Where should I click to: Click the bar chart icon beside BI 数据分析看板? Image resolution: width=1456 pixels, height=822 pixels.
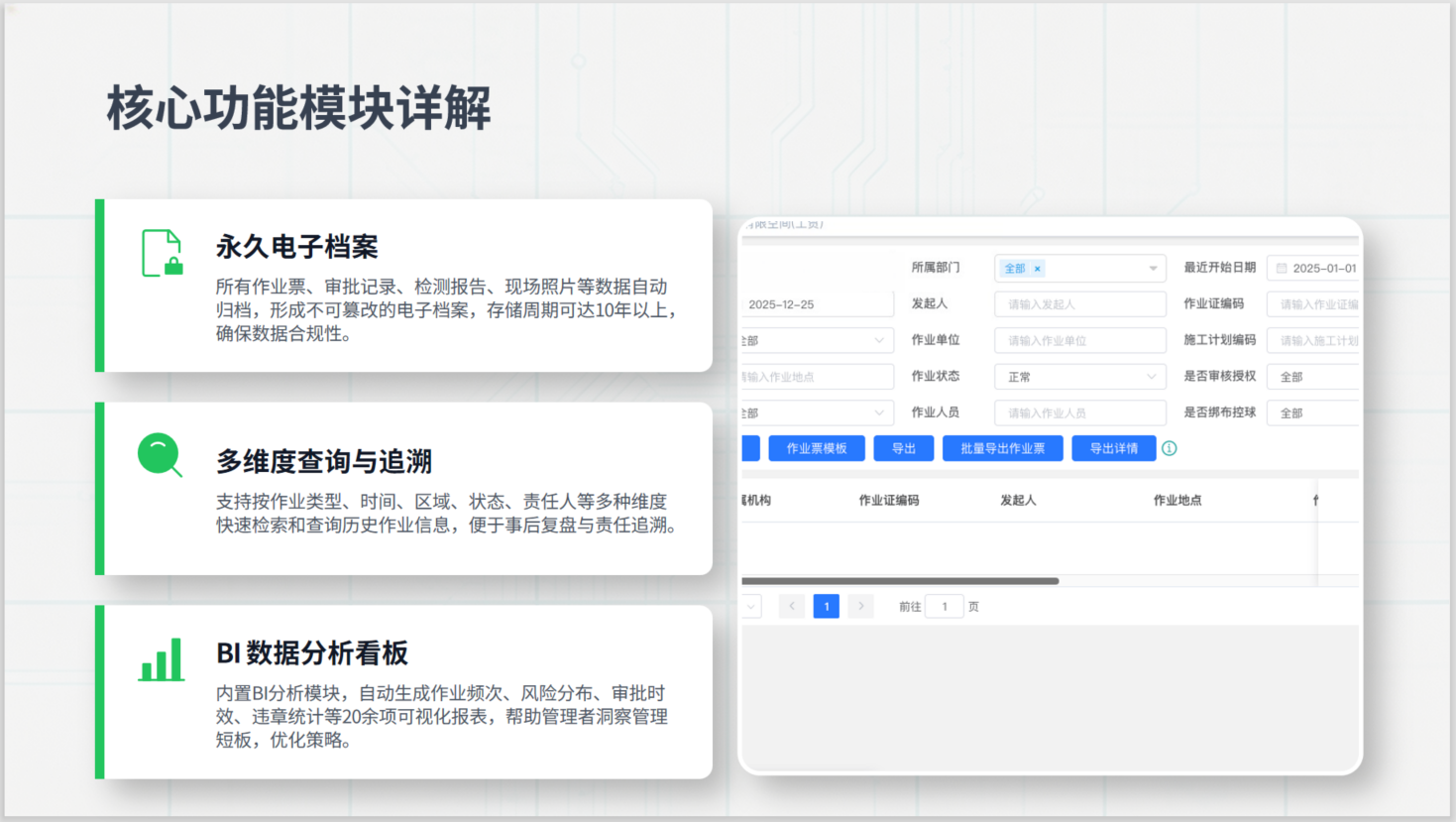coord(162,659)
